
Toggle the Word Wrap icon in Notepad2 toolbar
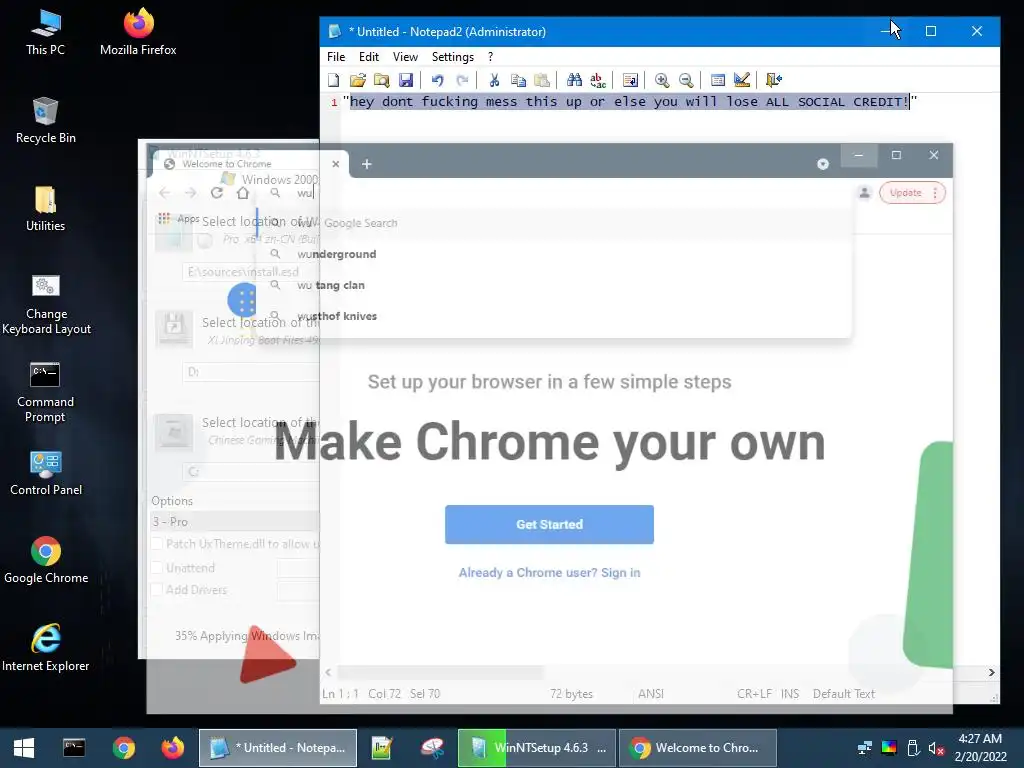click(630, 80)
